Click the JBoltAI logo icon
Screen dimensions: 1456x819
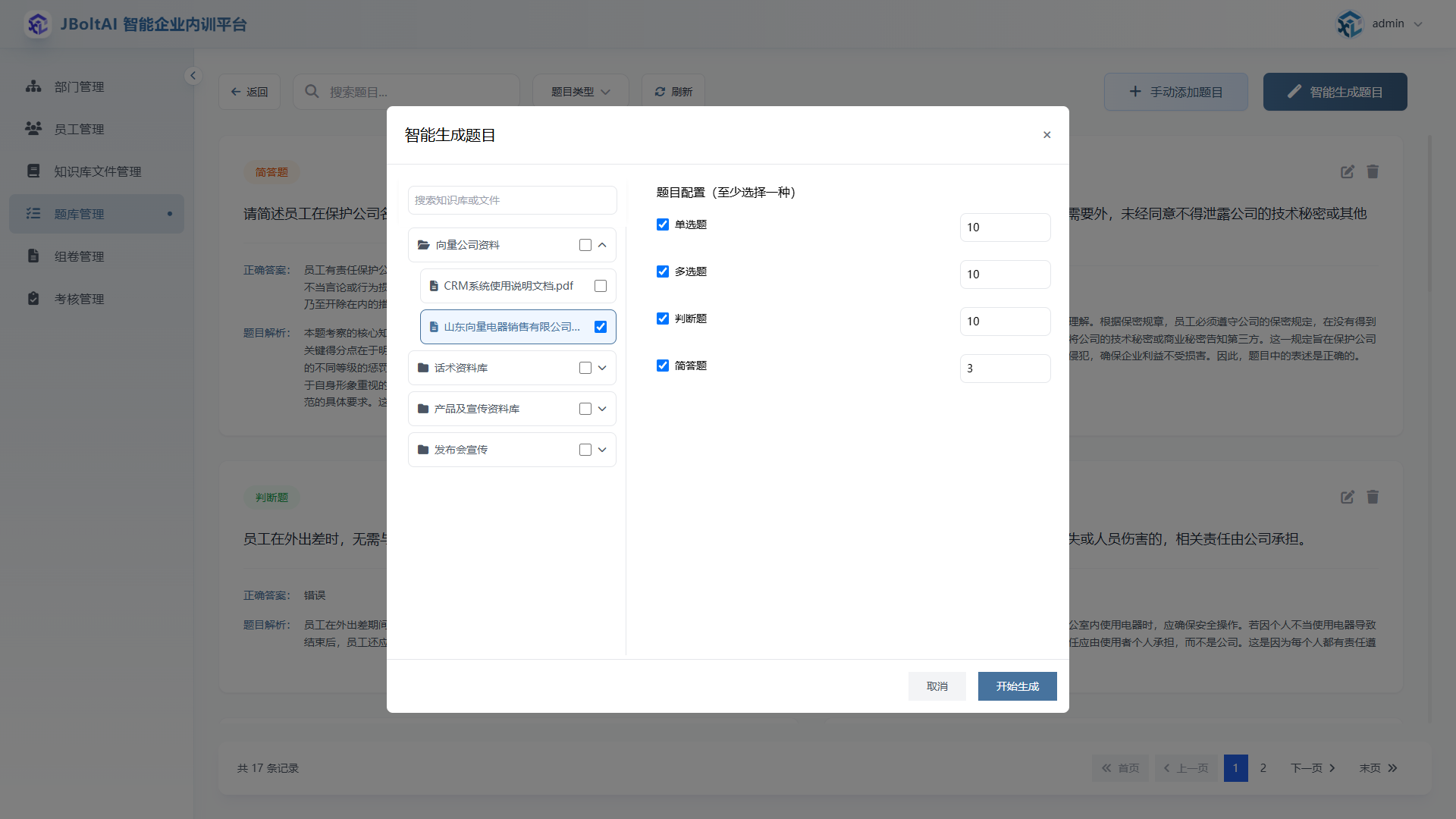pos(37,24)
